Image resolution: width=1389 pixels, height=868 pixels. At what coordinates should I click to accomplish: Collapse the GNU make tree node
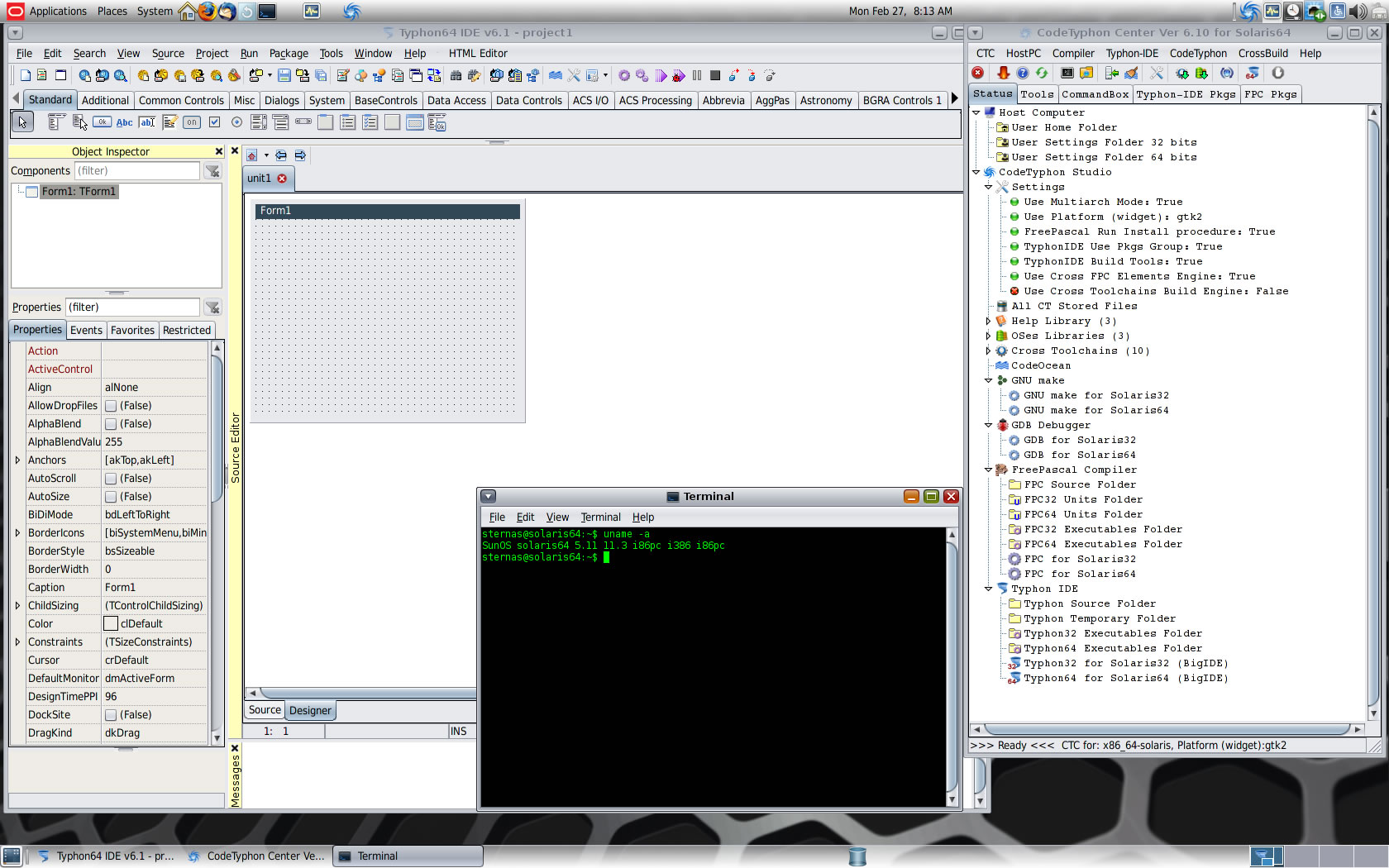988,380
